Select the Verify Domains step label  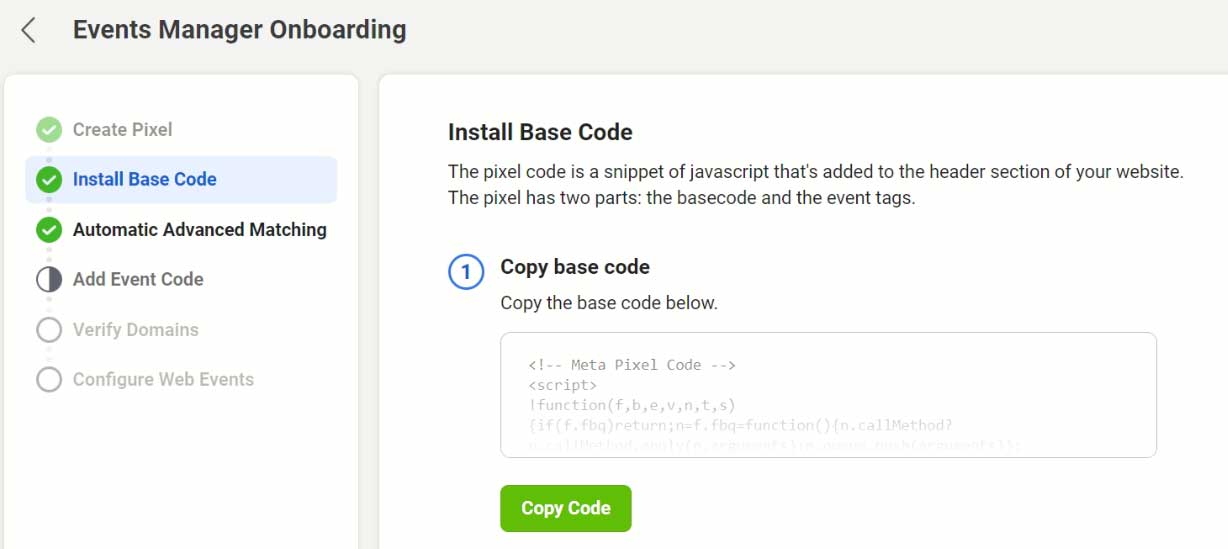tap(136, 330)
